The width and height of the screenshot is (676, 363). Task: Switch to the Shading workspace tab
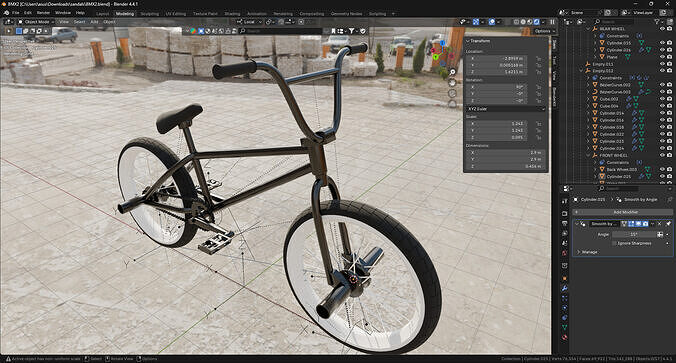pos(232,14)
